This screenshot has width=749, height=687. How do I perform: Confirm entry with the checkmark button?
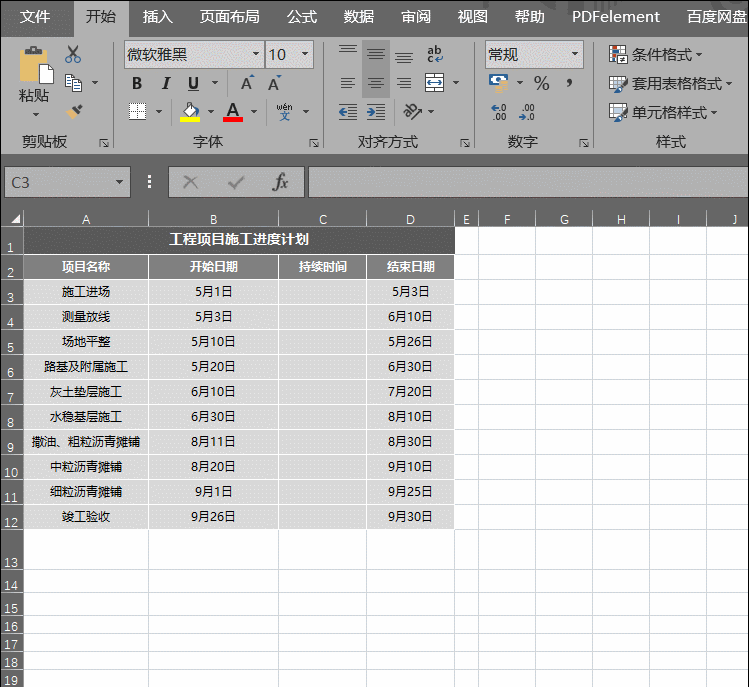(235, 182)
